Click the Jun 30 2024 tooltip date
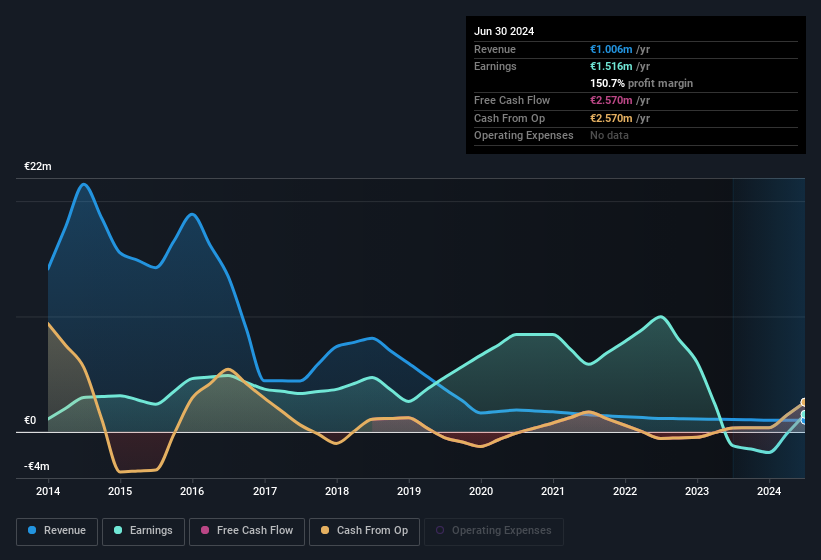Screen dimensions: 821x560 504,31
